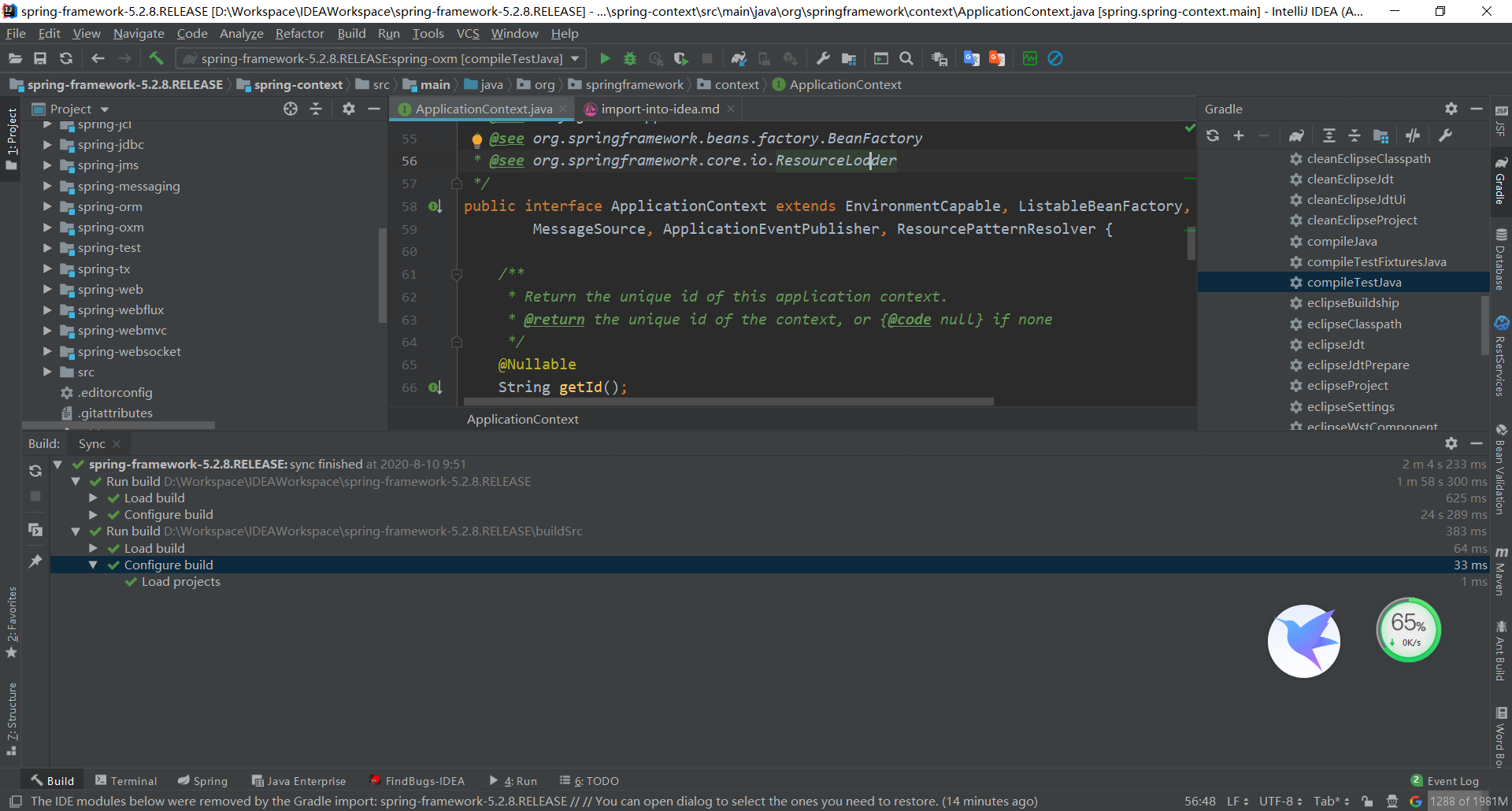The width and height of the screenshot is (1512, 811).
Task: Open the run configuration selector dropdown
Action: pyautogui.click(x=576, y=58)
